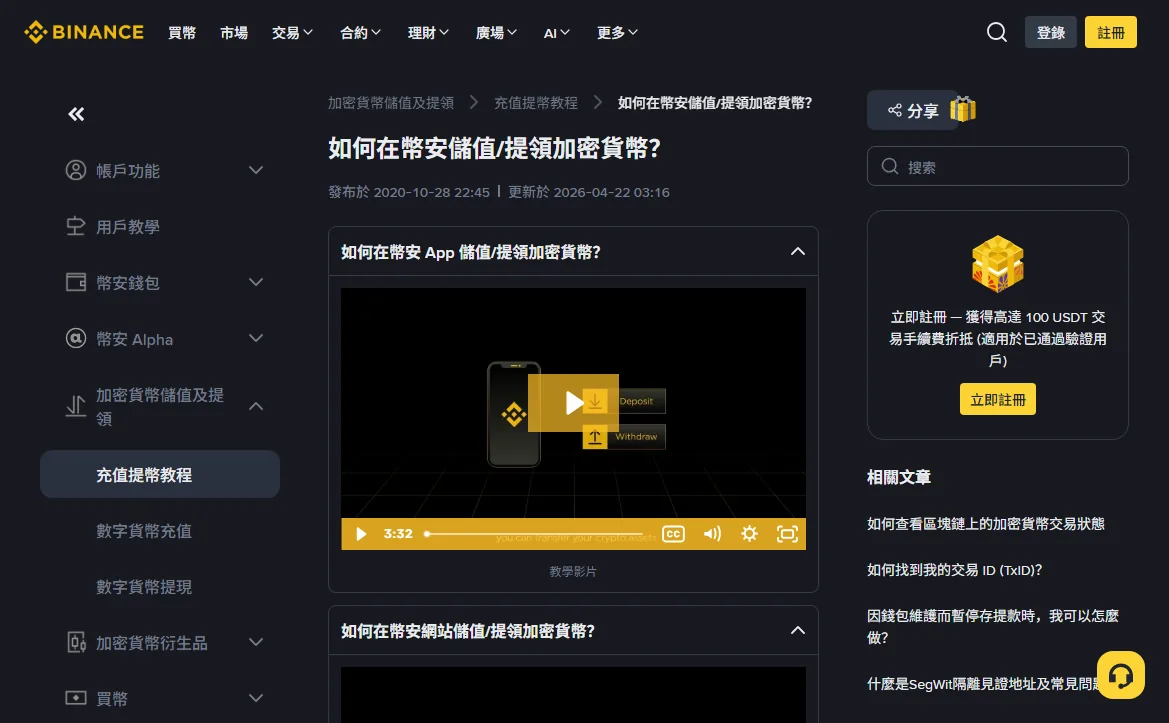
Task: Select 數字貨幣充值 sidebar item
Action: [x=144, y=531]
